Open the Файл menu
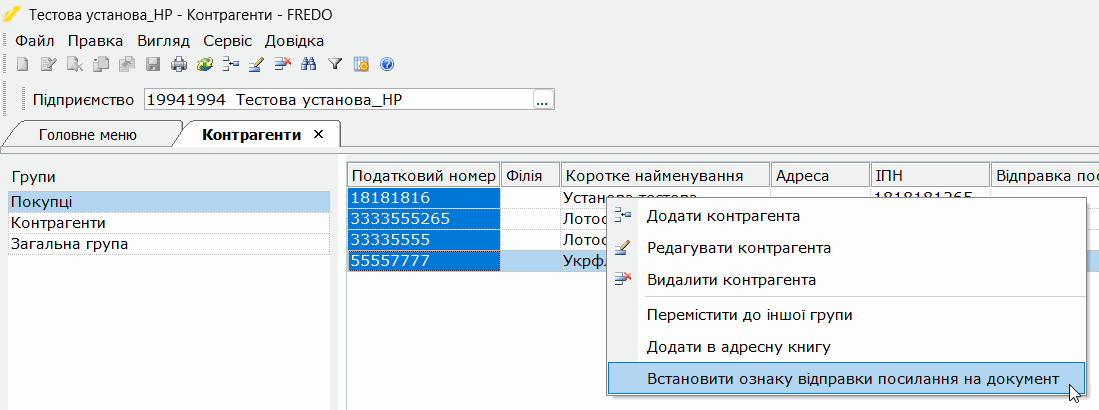The image size is (1099, 410). click(35, 41)
